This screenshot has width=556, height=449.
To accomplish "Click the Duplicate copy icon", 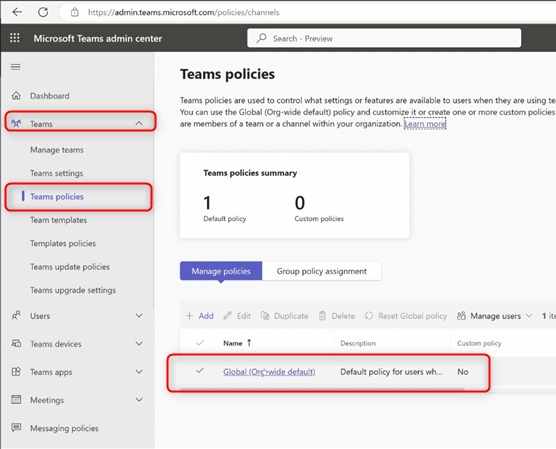I will point(265,315).
